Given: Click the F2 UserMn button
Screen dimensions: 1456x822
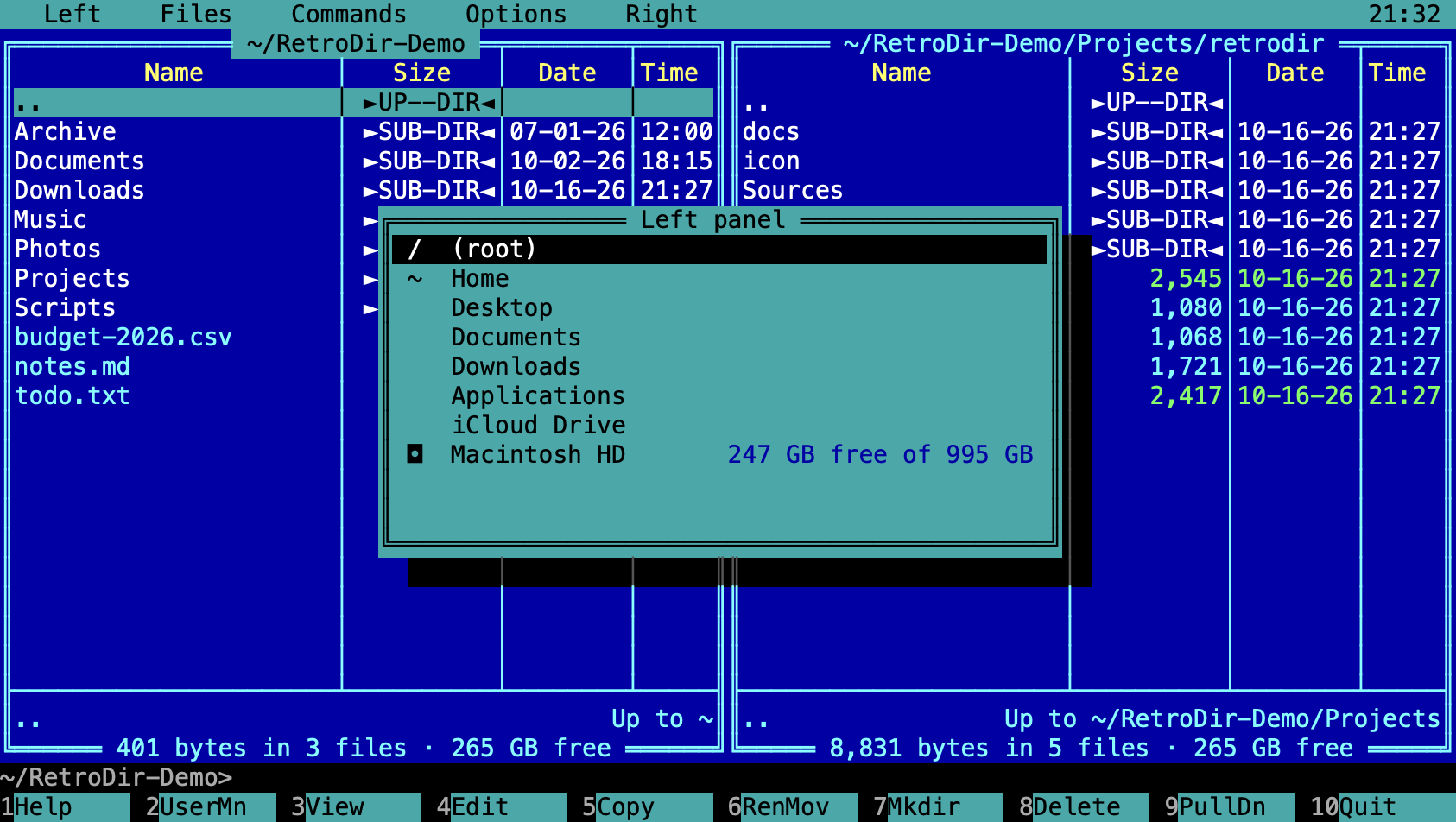Looking at the screenshot, I should click(x=211, y=807).
